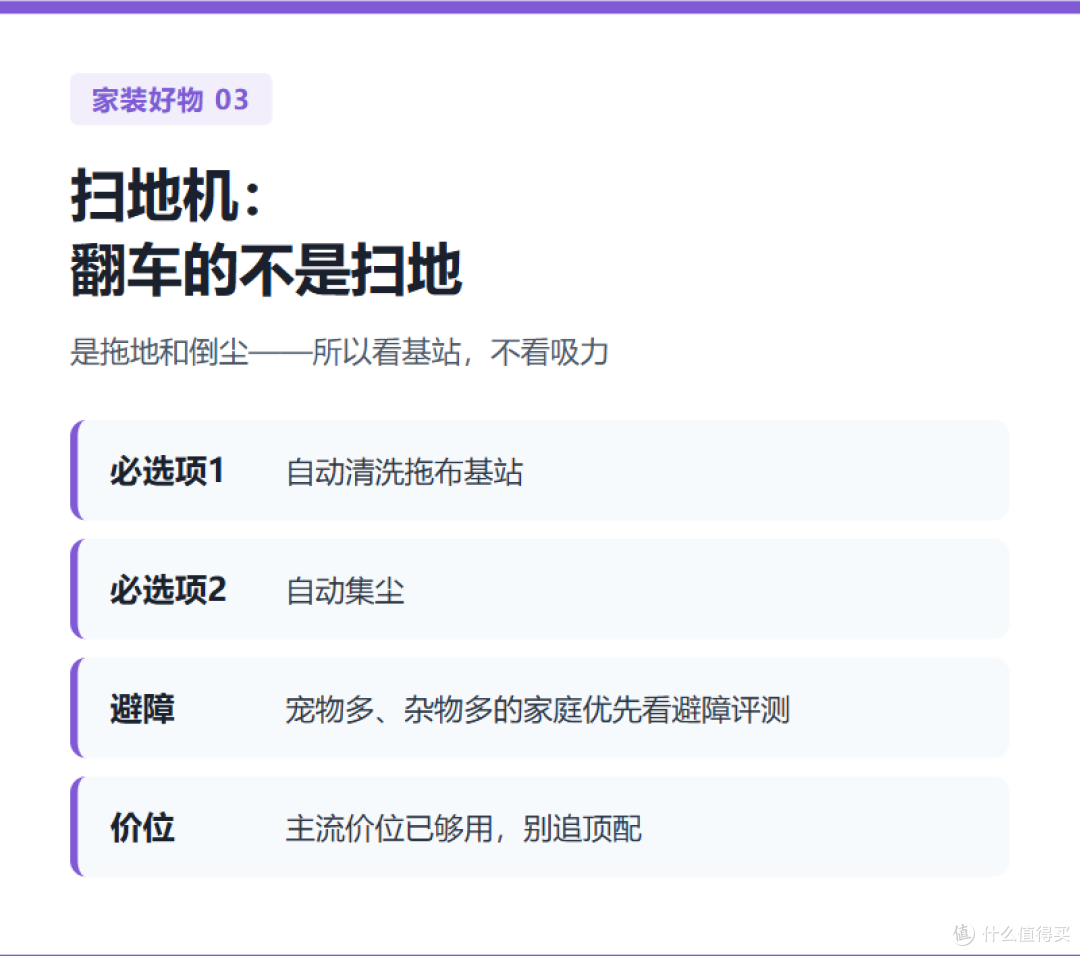Click the label 价位
The width and height of the screenshot is (1080, 956).
(x=143, y=827)
